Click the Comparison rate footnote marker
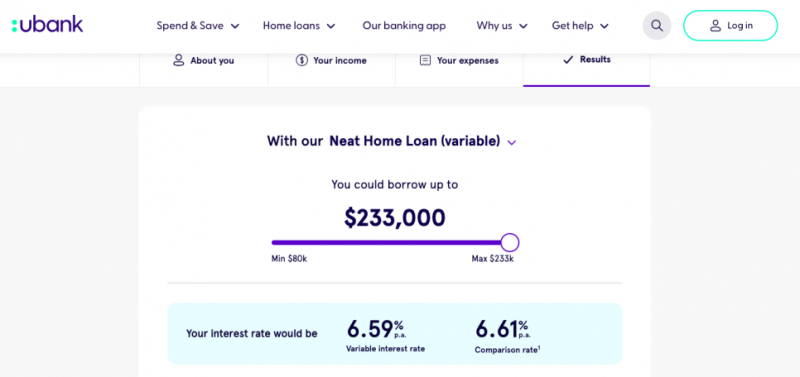800x377 pixels. coord(539,348)
